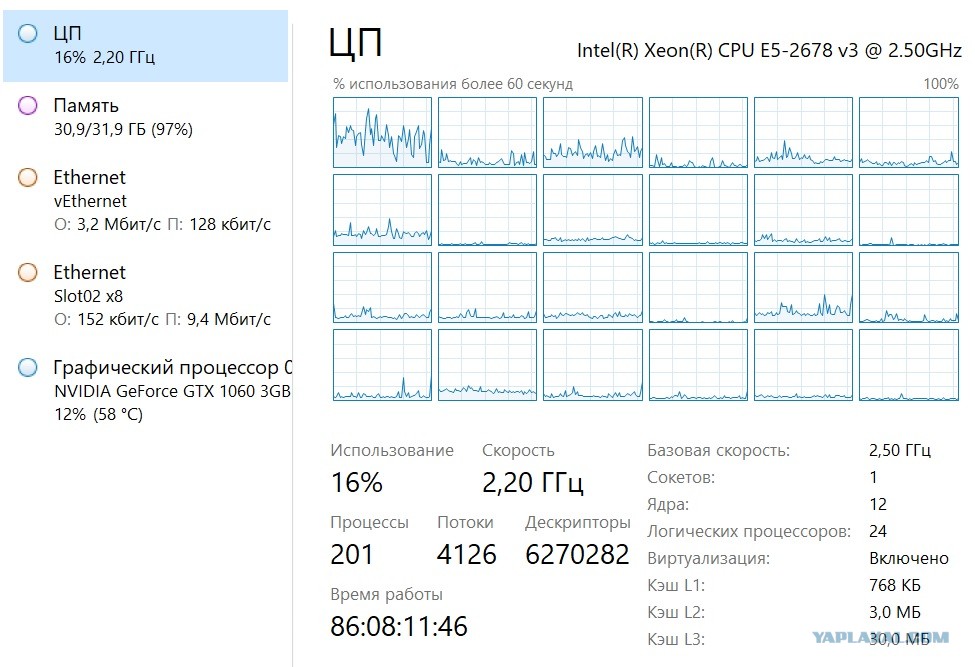
Task: Select the Ethernet Slot02 x8 sidebar item
Action: [146, 296]
